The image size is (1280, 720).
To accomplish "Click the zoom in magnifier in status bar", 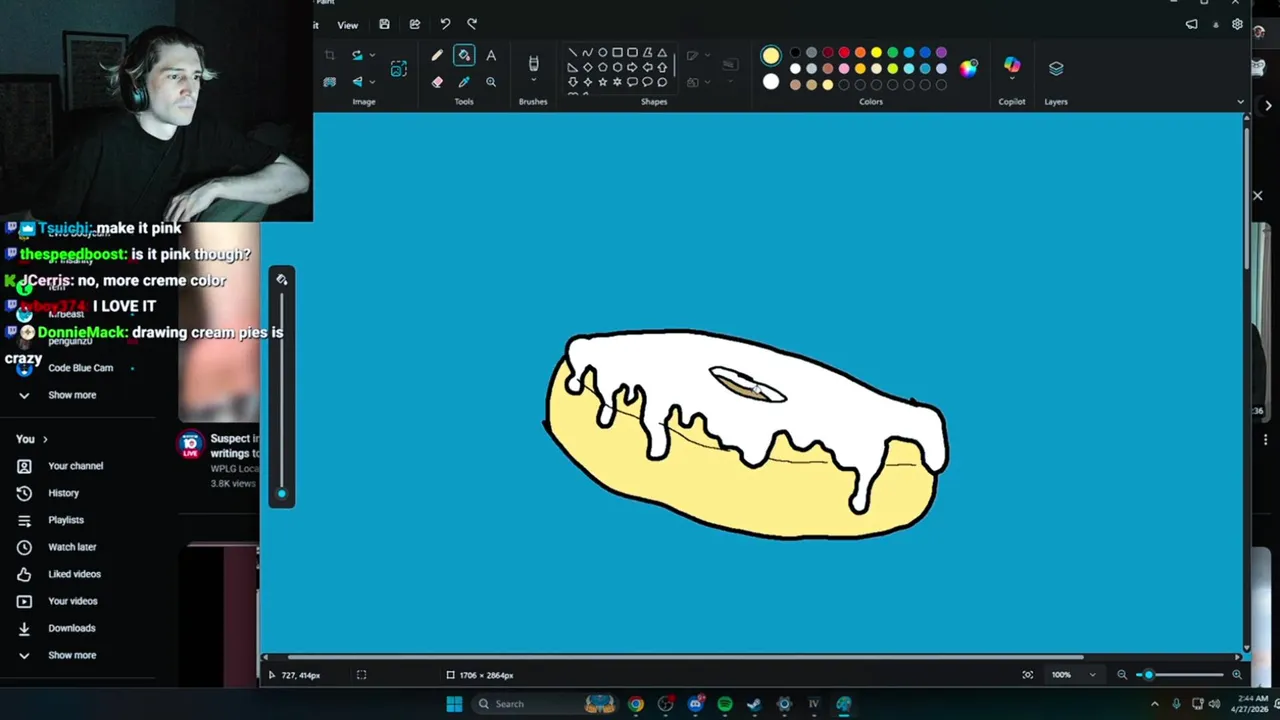I will [1237, 675].
